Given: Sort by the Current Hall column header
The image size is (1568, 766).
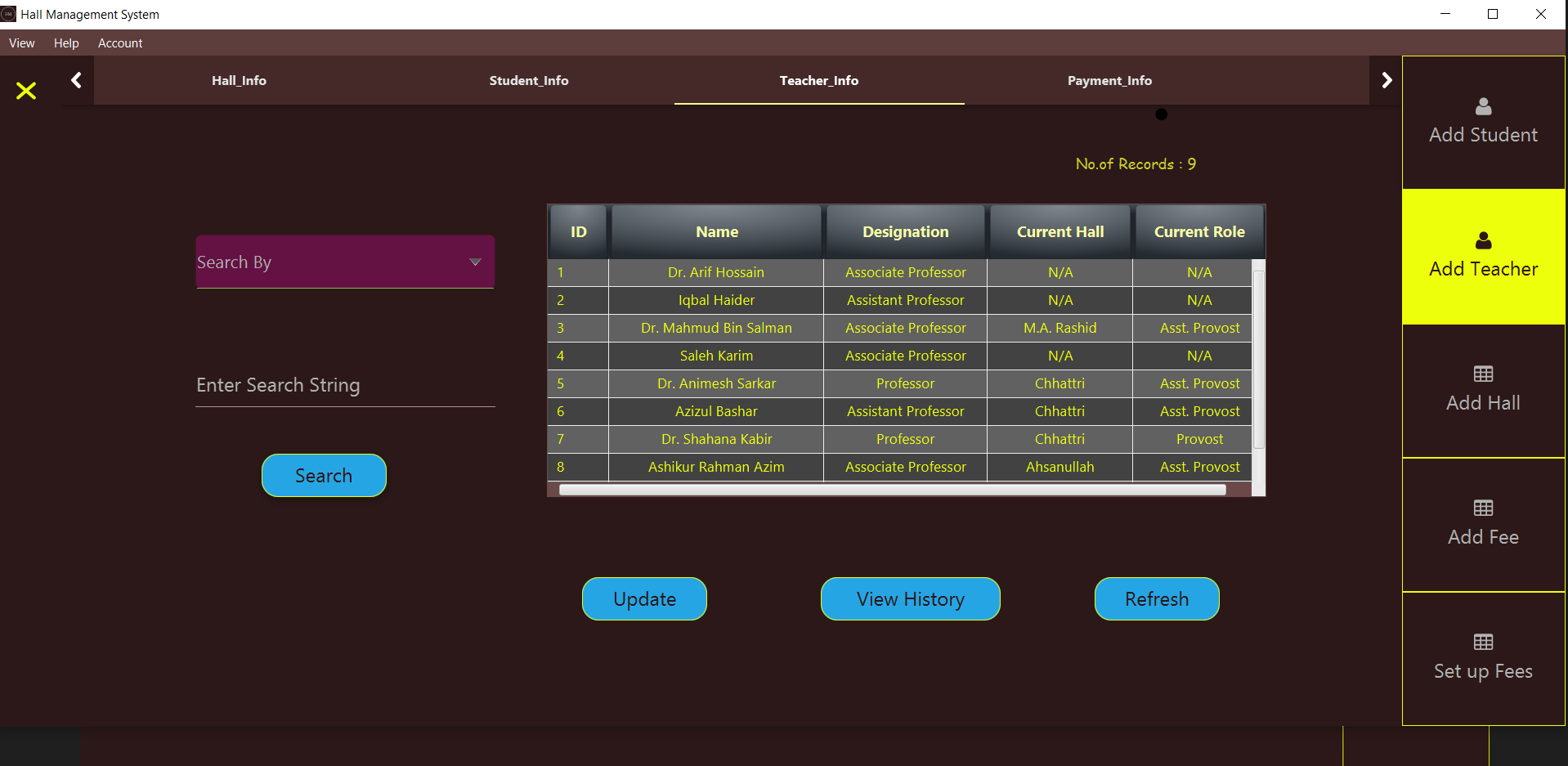Looking at the screenshot, I should [x=1060, y=231].
